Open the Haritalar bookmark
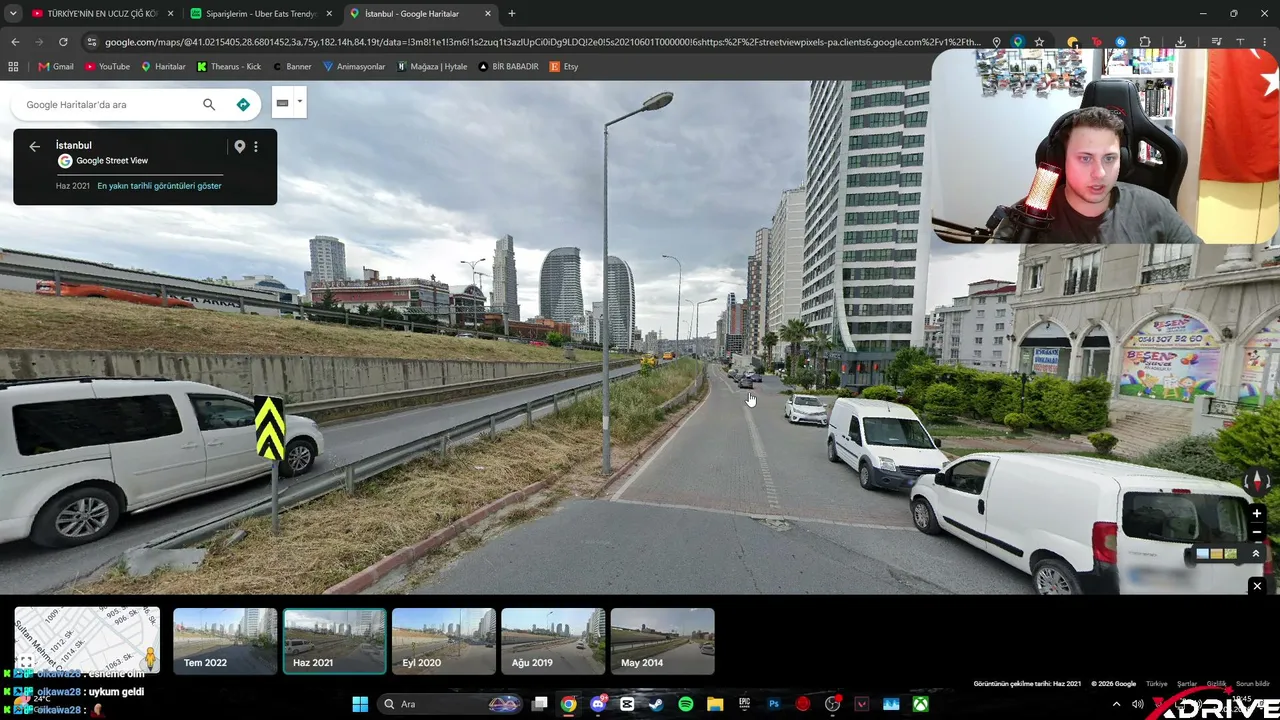1280x720 pixels. [x=163, y=67]
